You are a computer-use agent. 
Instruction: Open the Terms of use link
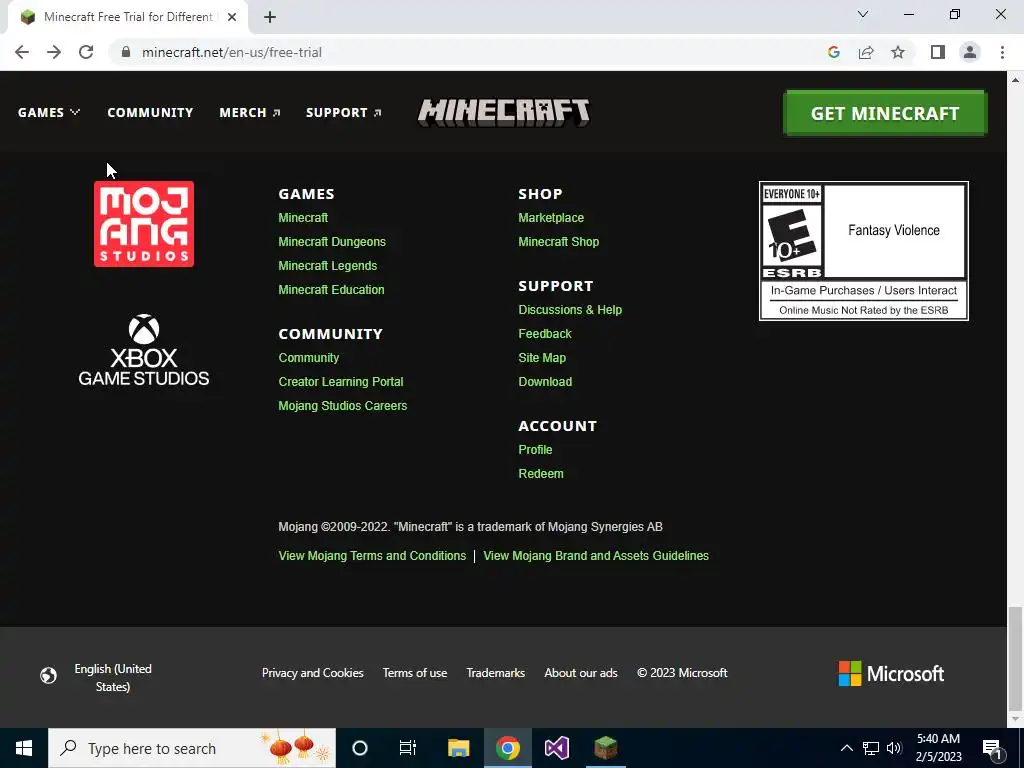[x=415, y=673]
